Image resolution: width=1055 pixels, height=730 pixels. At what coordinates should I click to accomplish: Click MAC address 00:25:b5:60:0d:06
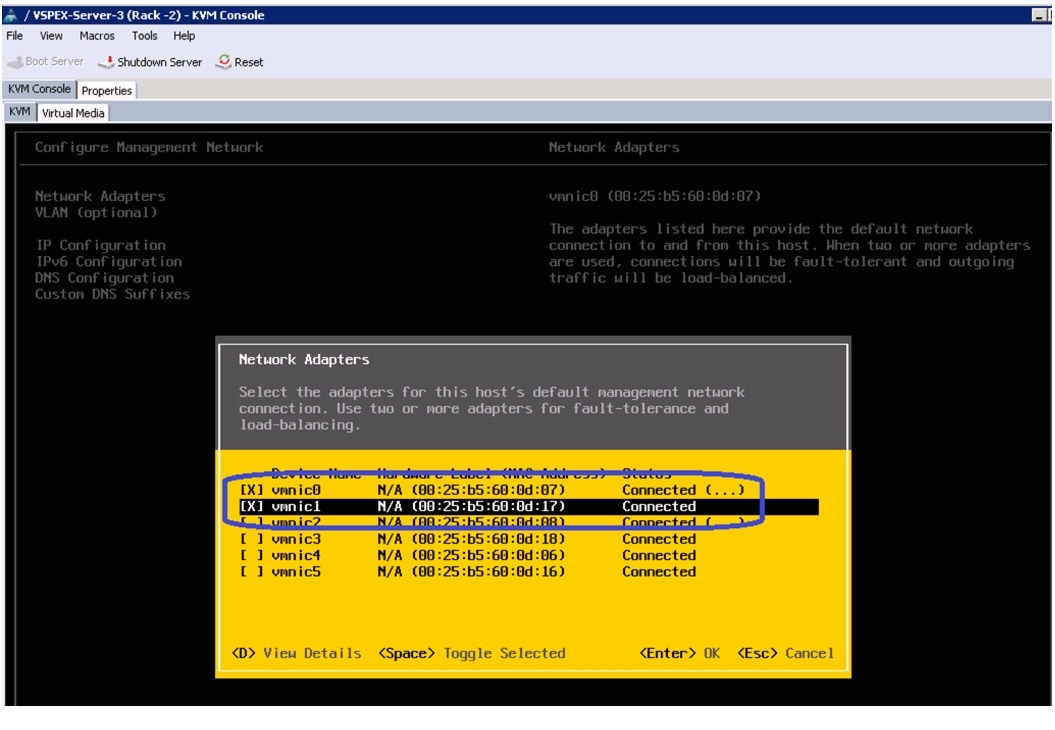[488, 555]
